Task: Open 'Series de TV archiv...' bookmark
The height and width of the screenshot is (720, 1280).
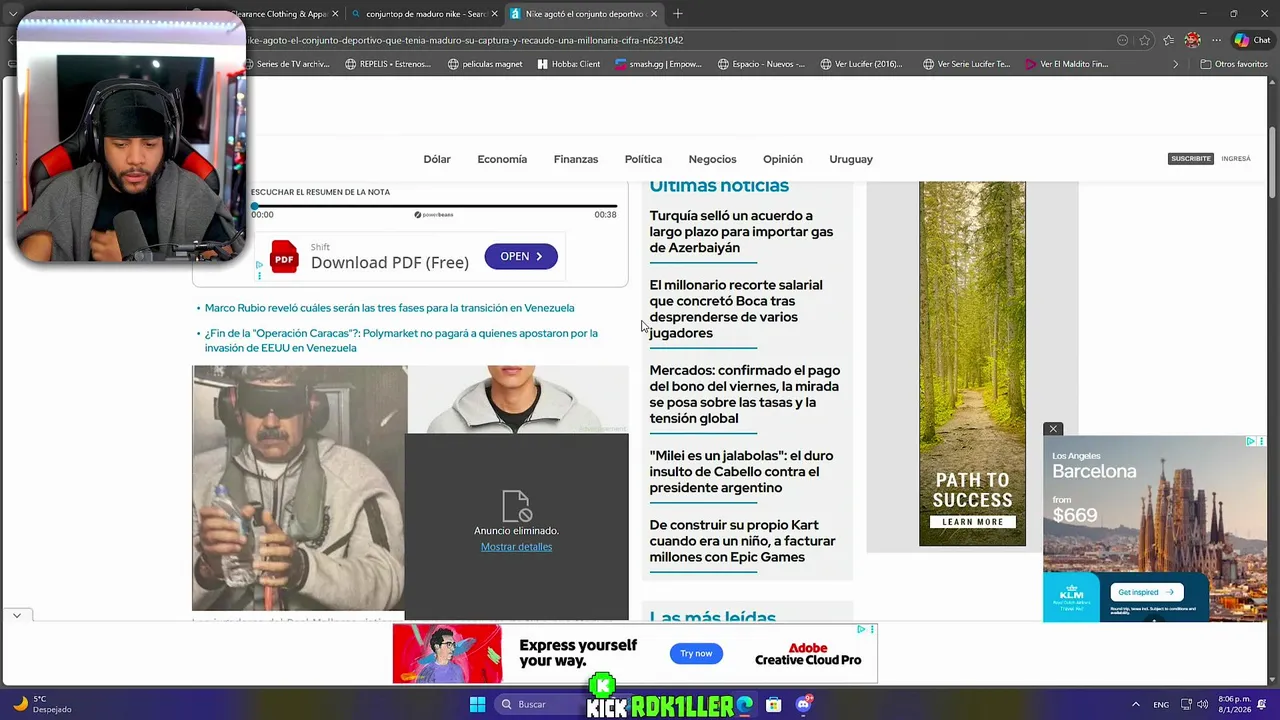Action: tap(287, 64)
